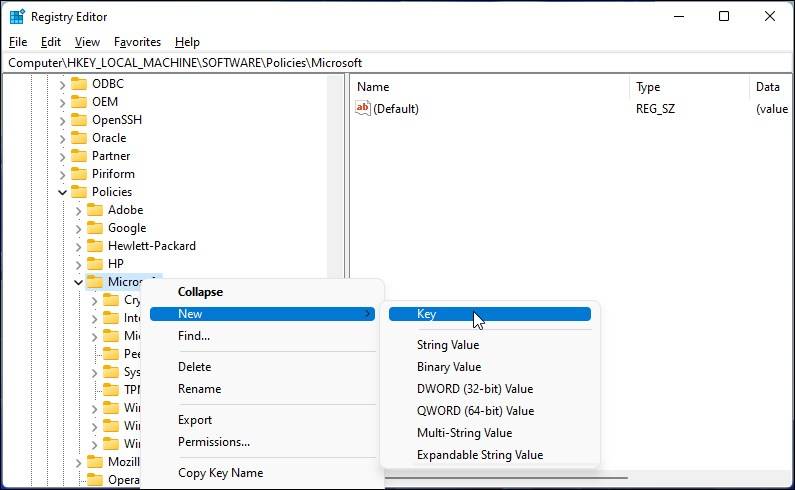
Task: Select the (Default) value name
Action: click(395, 109)
